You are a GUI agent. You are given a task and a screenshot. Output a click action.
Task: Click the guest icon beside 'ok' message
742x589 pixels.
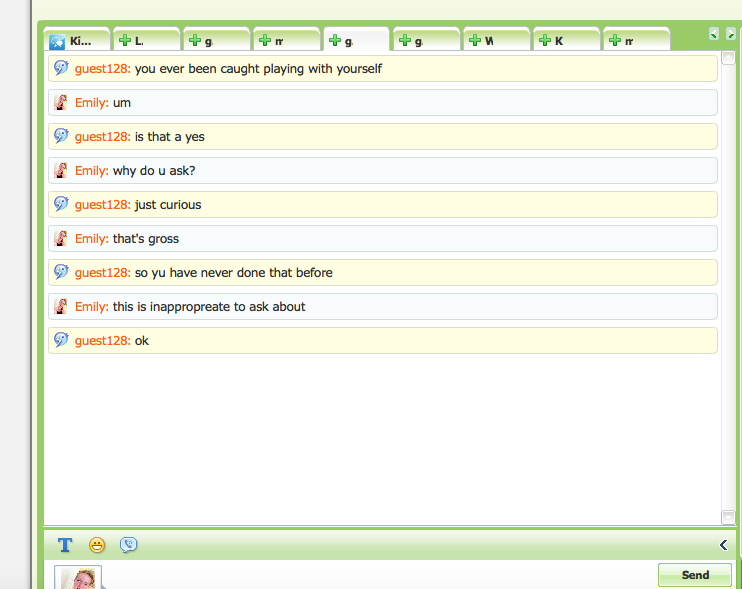point(61,340)
